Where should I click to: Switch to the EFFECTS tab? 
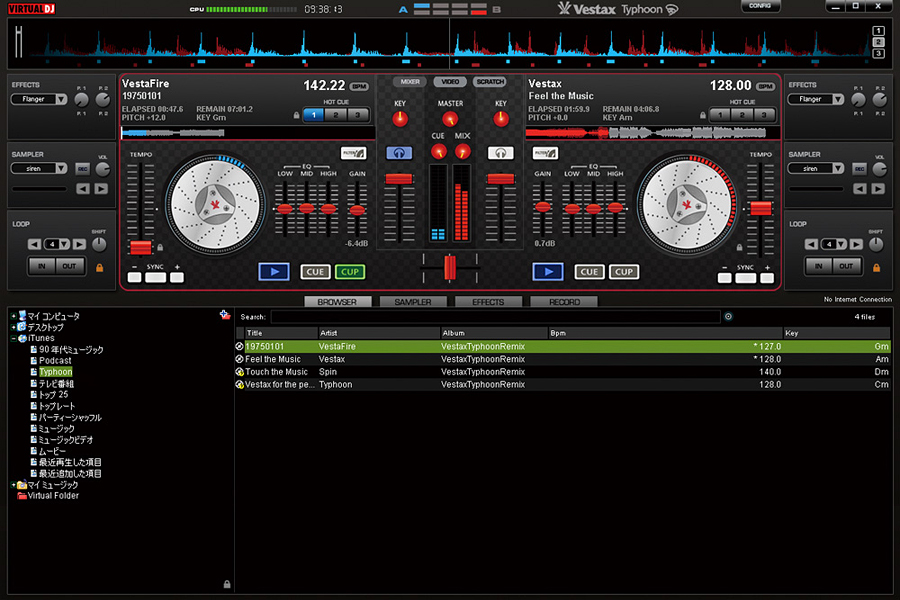[488, 301]
